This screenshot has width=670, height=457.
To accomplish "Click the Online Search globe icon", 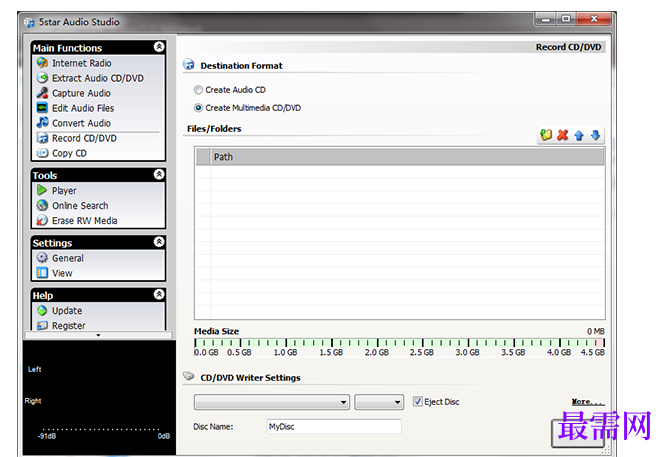I will (x=42, y=205).
